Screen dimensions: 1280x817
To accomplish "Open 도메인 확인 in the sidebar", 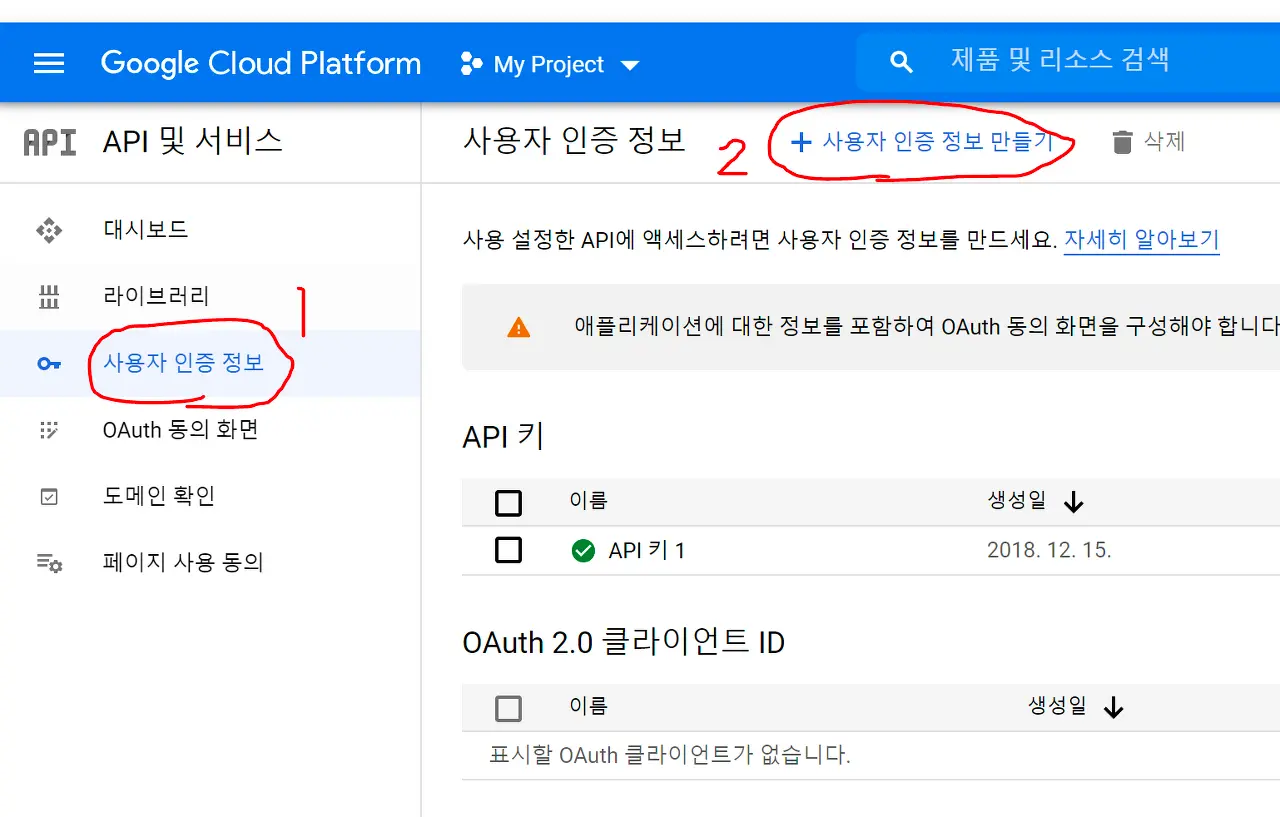I will [x=159, y=497].
